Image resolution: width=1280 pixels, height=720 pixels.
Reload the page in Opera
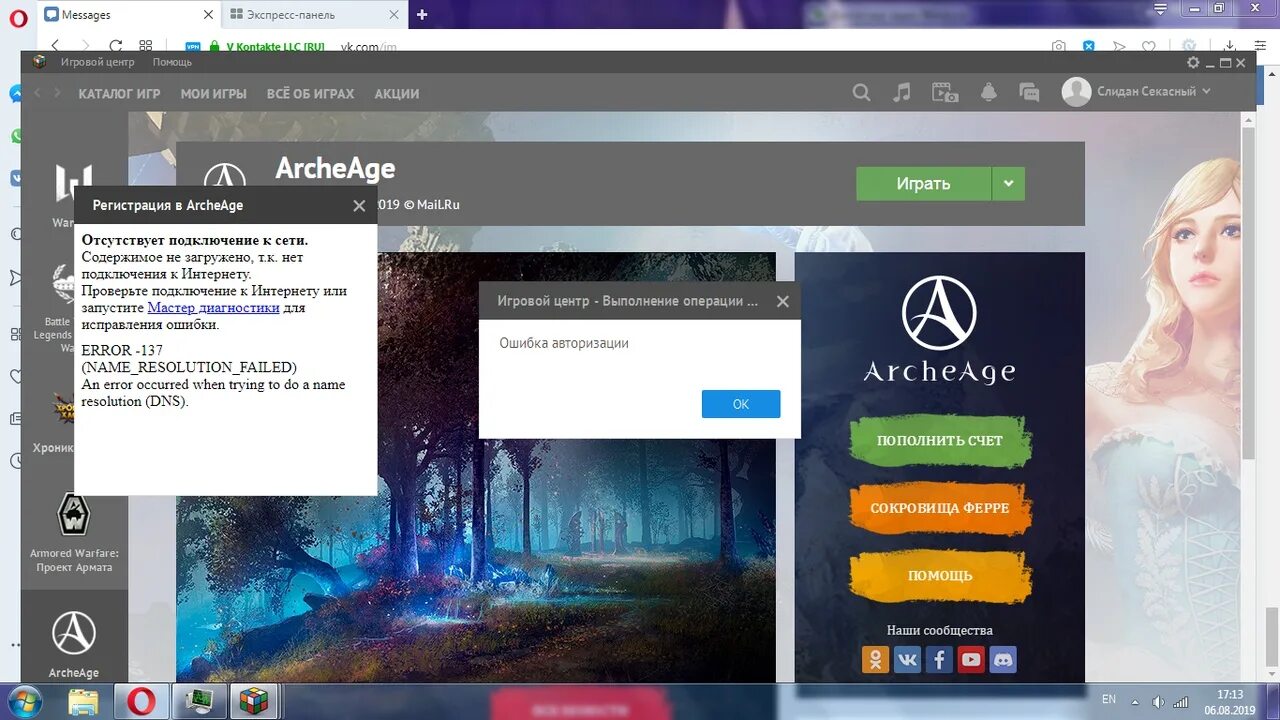116,46
